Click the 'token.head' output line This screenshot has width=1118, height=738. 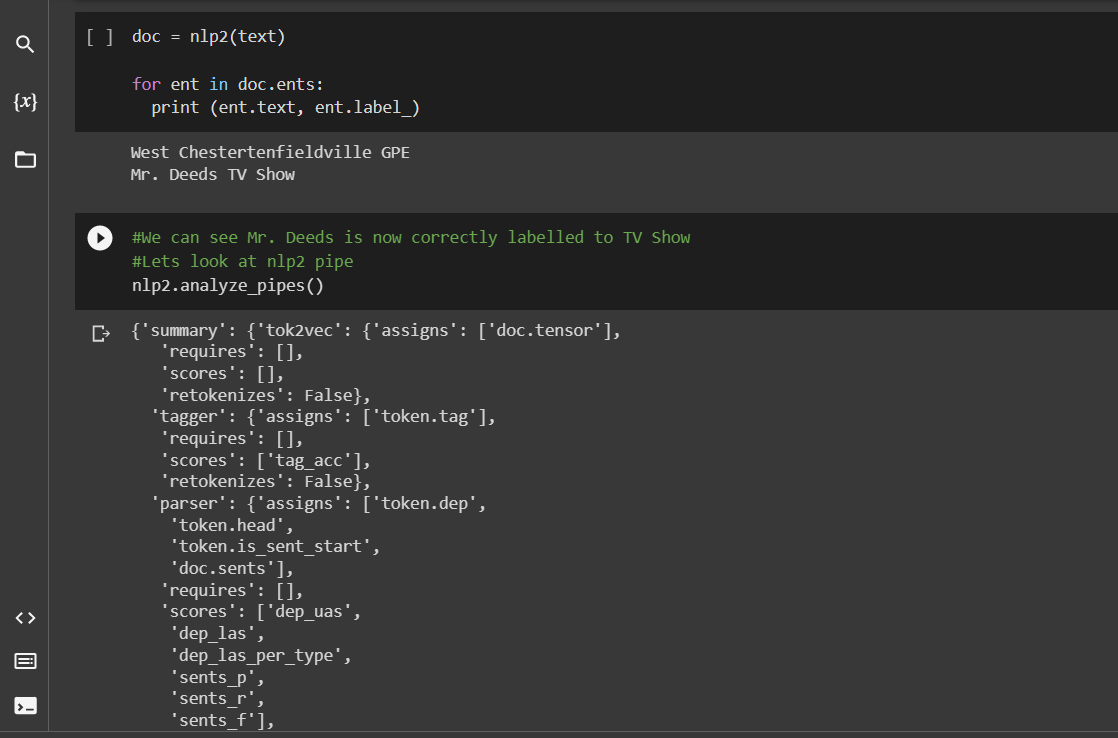[231, 525]
